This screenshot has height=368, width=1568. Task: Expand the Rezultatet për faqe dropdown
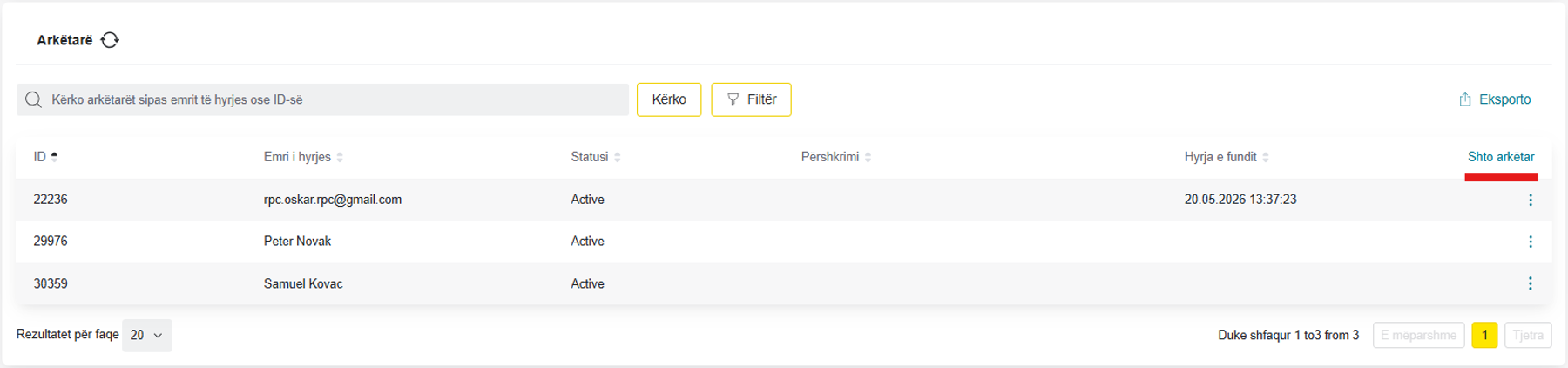(x=147, y=335)
